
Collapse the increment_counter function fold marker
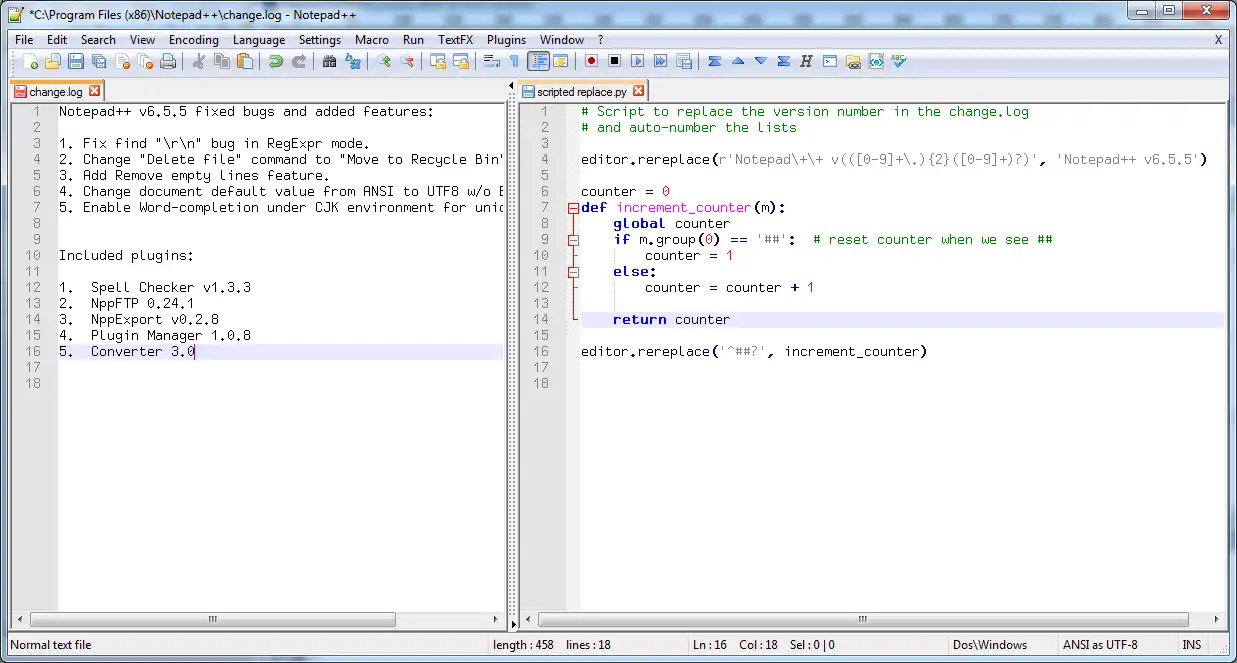pos(573,208)
